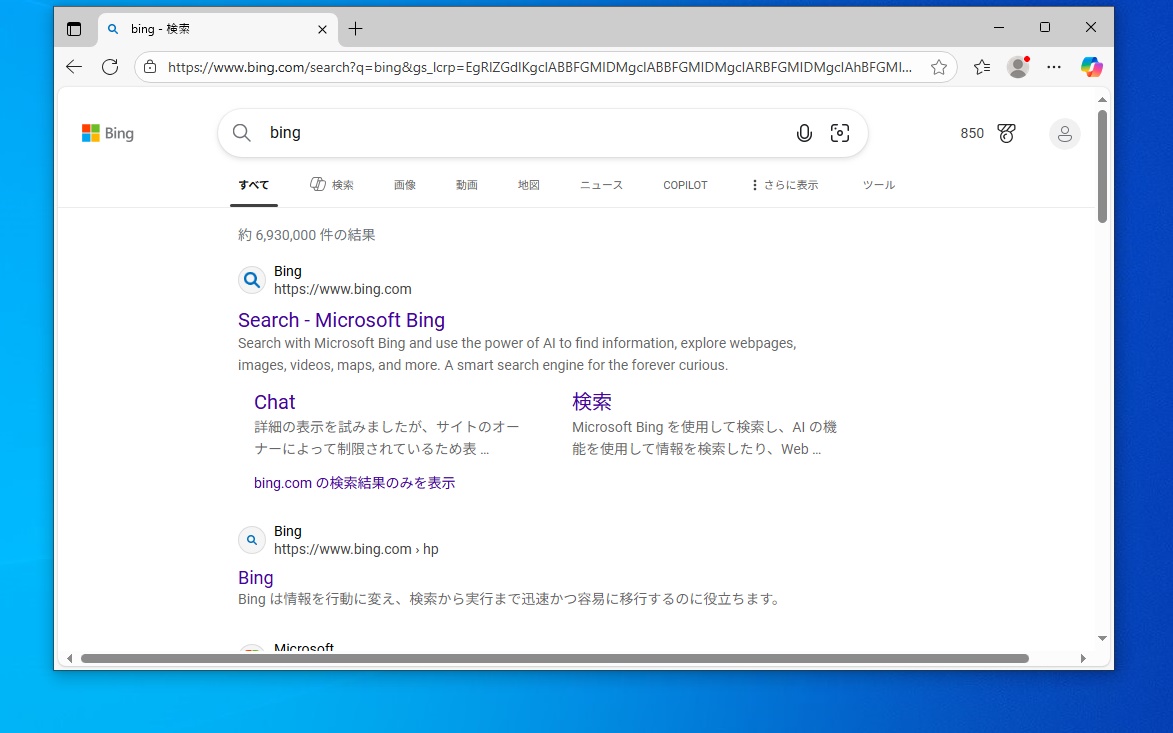Click the '約 6,930,000 件の結果' text
The height and width of the screenshot is (733, 1173).
[307, 235]
